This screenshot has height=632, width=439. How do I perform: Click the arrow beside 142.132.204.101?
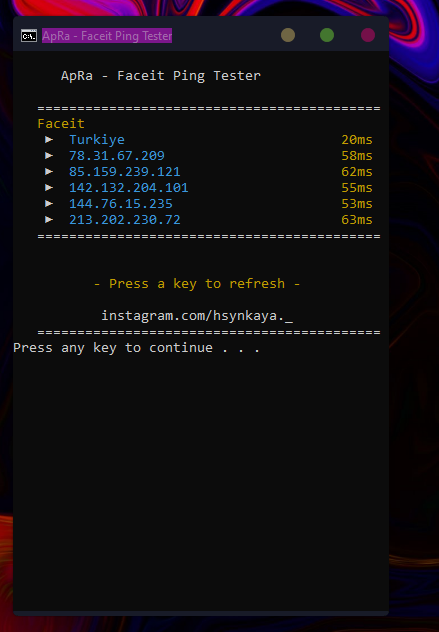(x=49, y=187)
